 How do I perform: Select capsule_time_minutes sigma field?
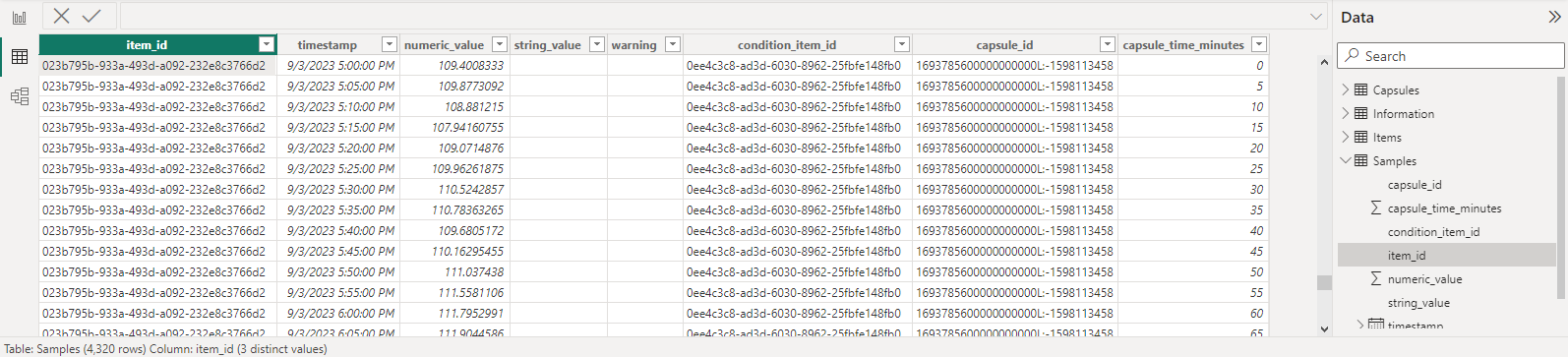click(x=1444, y=208)
